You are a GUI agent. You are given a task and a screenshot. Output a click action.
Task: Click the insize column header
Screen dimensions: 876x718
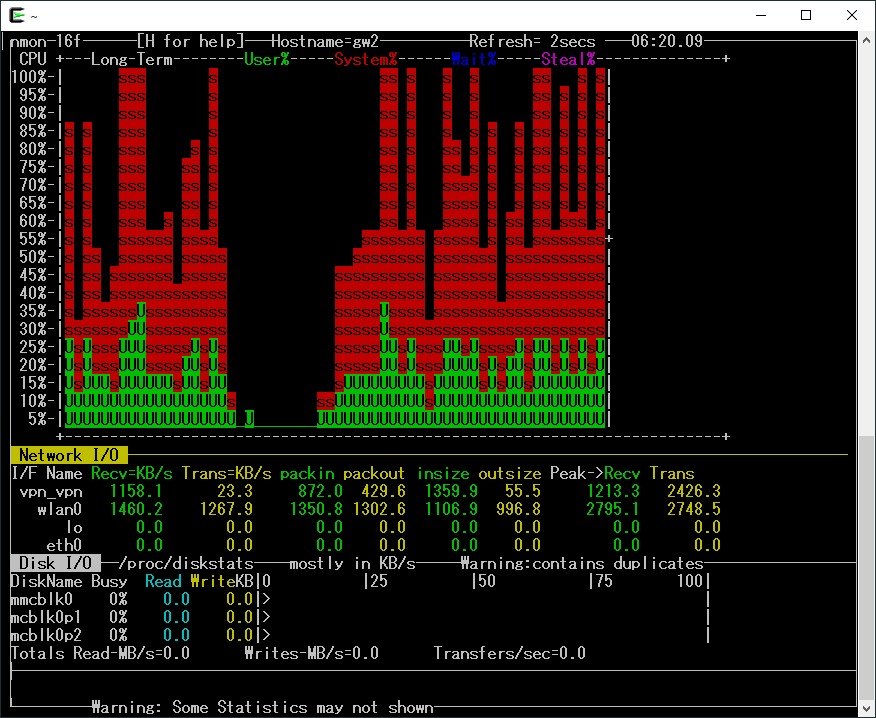click(x=442, y=473)
